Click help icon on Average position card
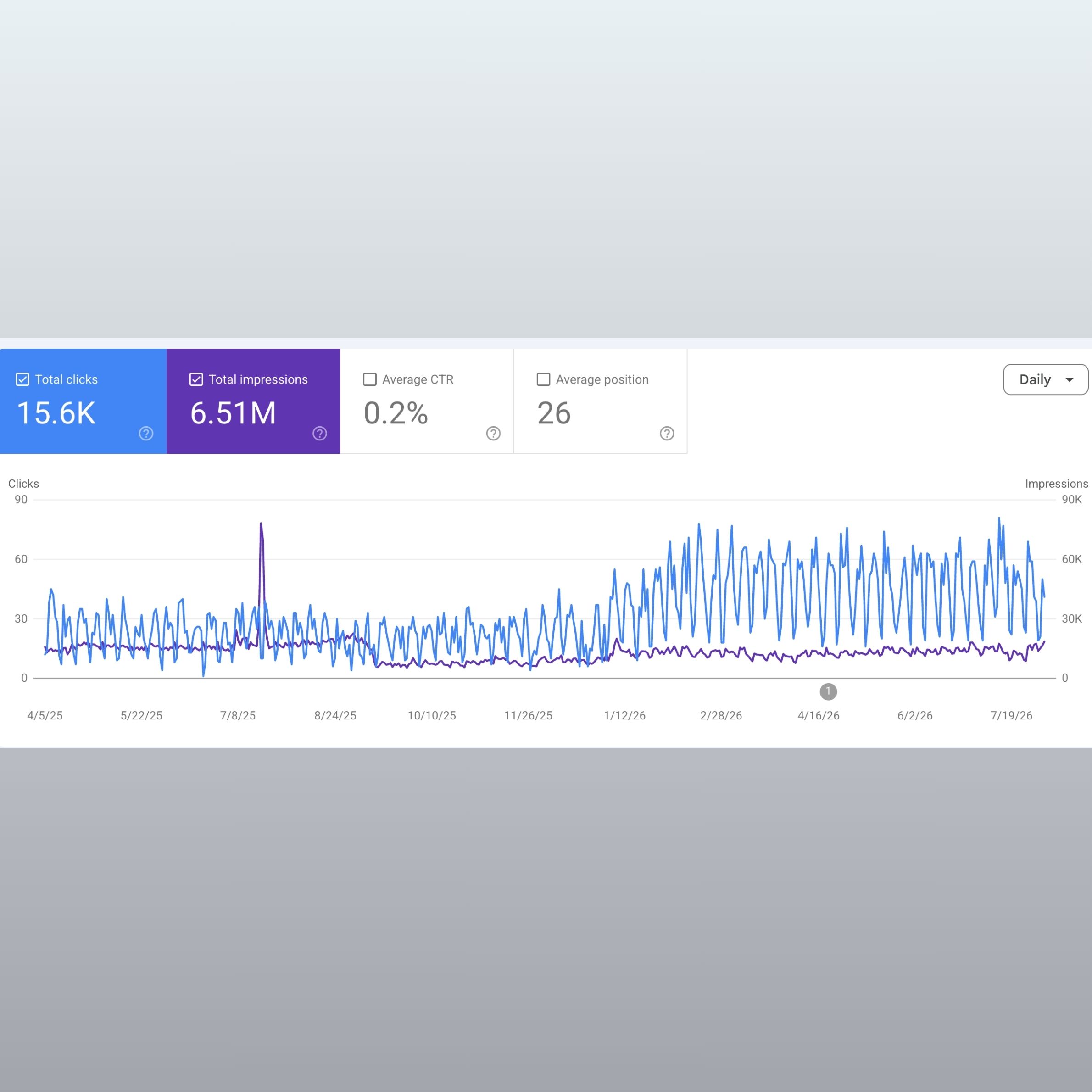The height and width of the screenshot is (1092, 1092). coord(666,434)
